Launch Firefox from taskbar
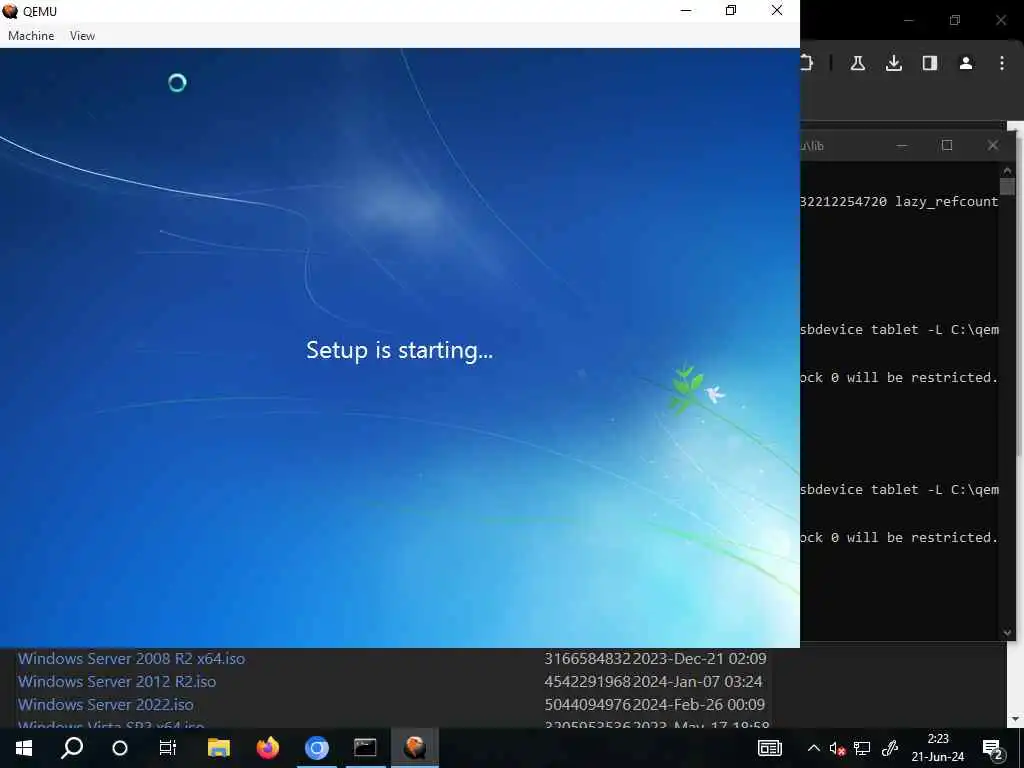This screenshot has width=1024, height=768. (x=268, y=748)
